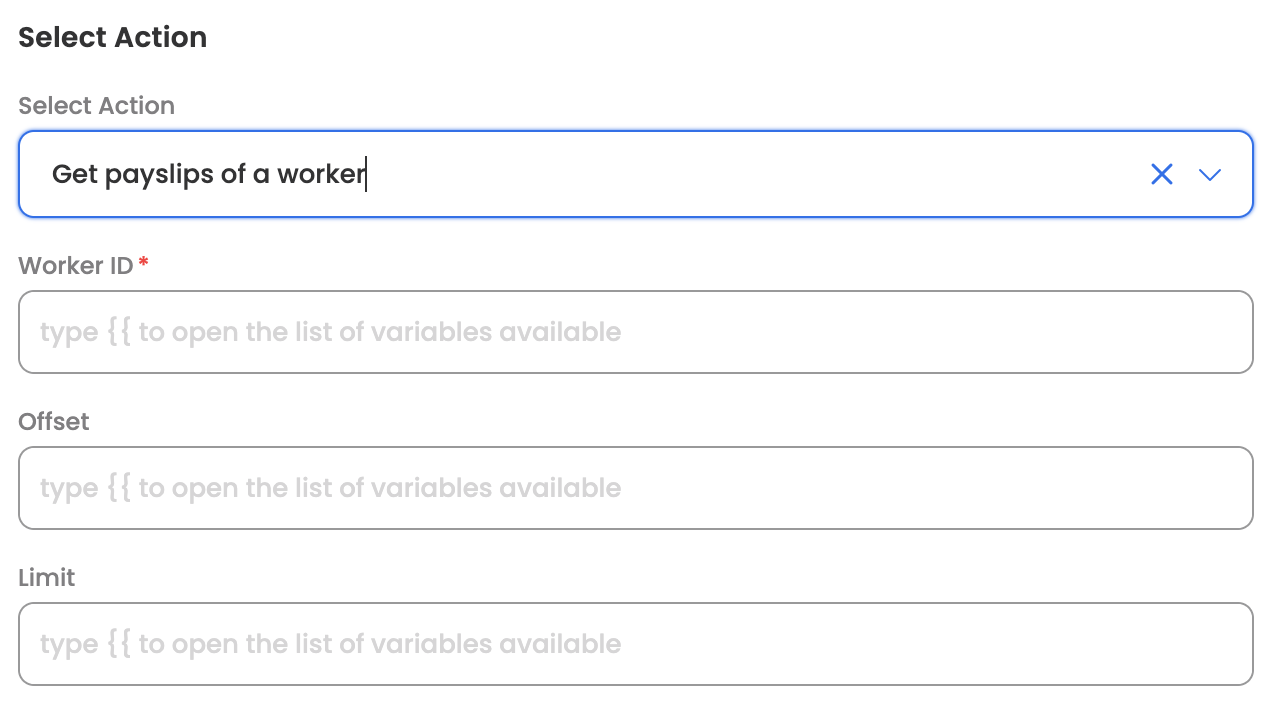This screenshot has width=1276, height=710.
Task: Expand the Select Action dropdown chevron
Action: 1210,175
